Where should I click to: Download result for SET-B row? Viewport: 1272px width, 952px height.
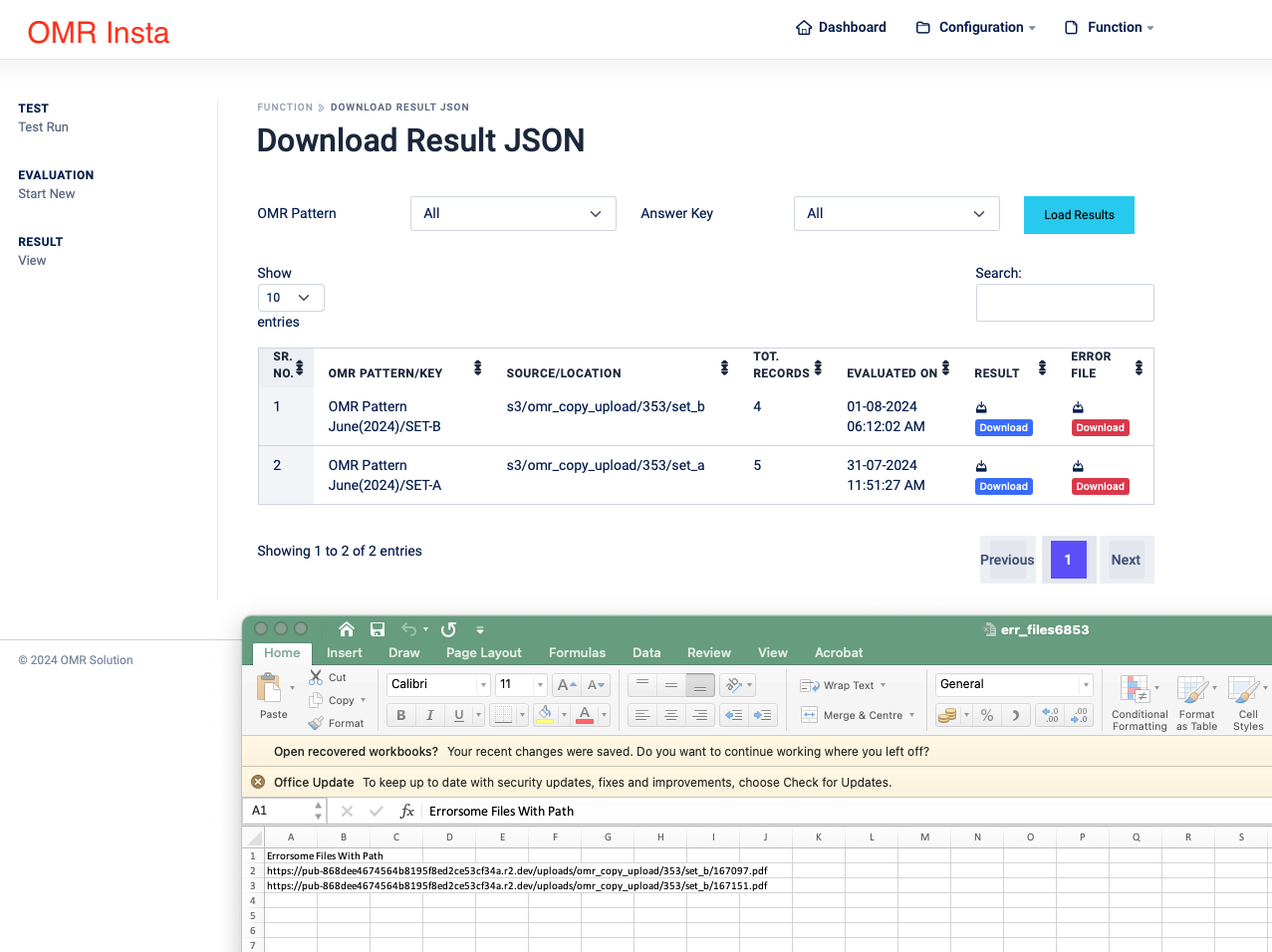(x=1003, y=427)
